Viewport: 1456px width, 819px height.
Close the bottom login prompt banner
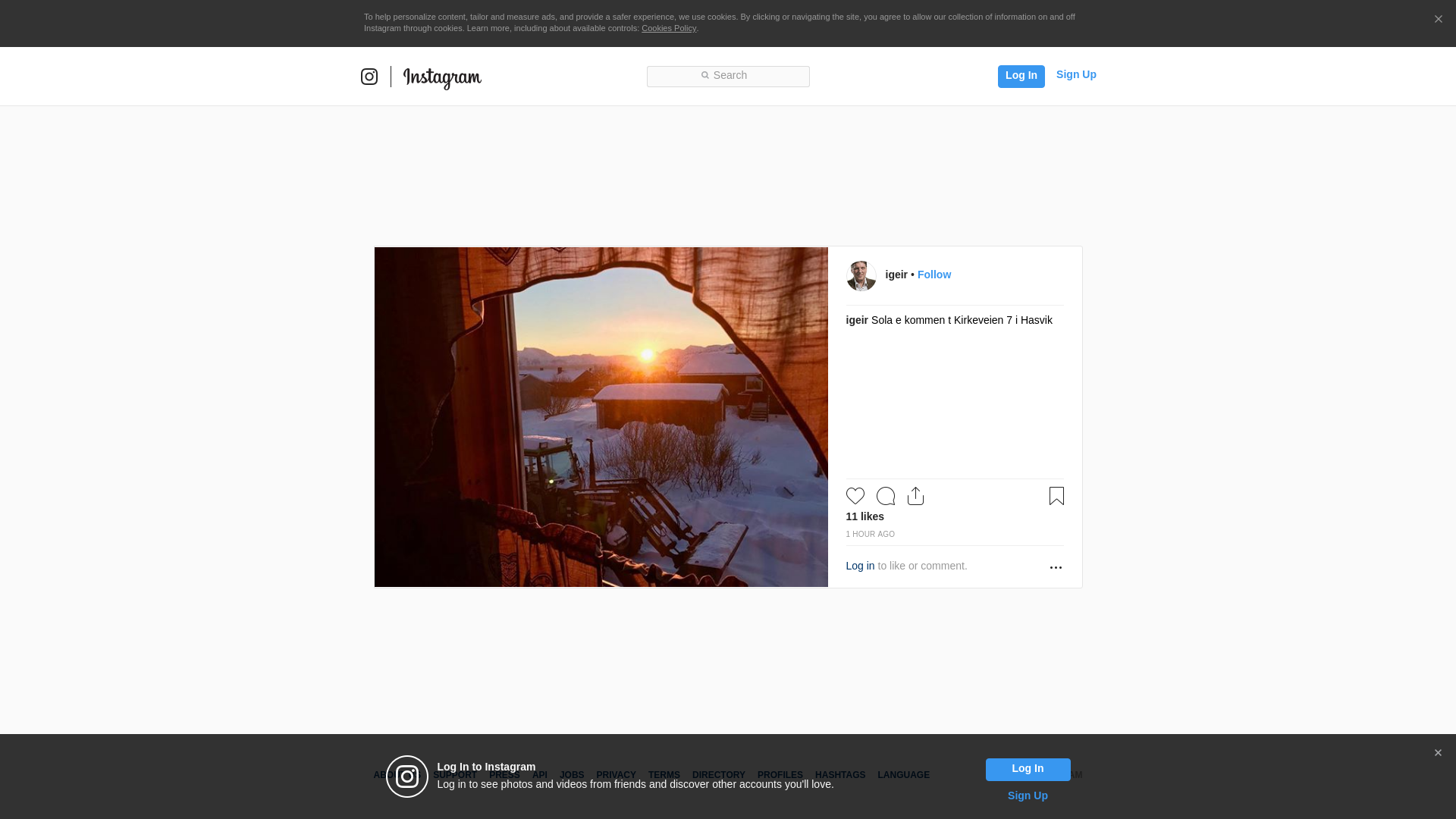[x=1438, y=753]
